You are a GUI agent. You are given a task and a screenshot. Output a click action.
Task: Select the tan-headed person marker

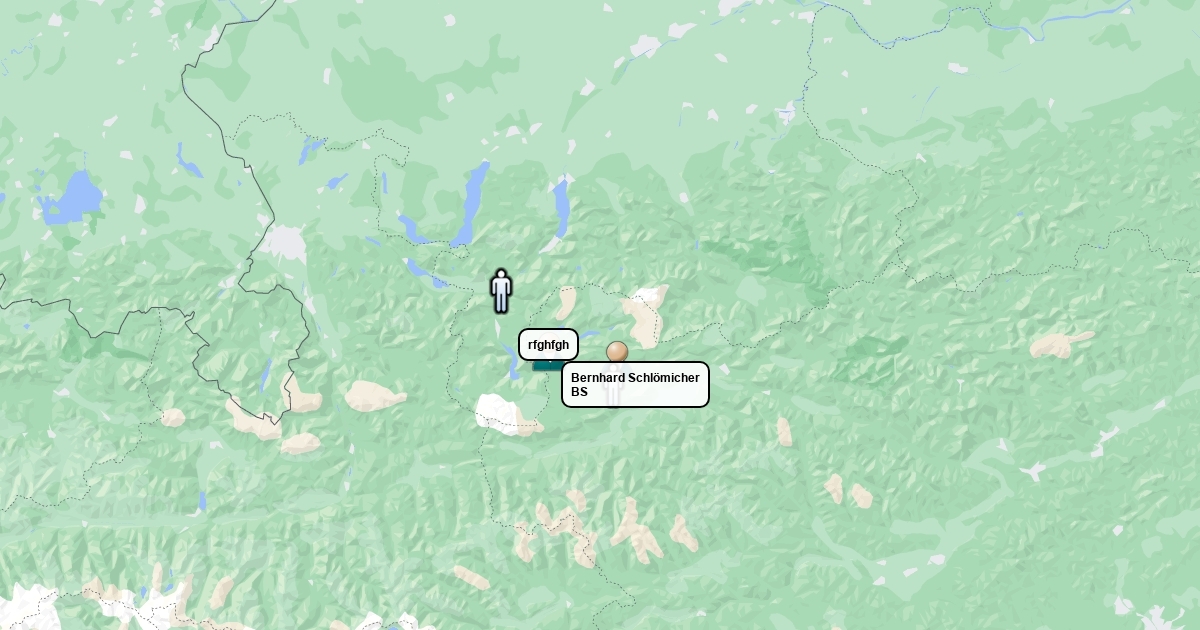tap(617, 352)
